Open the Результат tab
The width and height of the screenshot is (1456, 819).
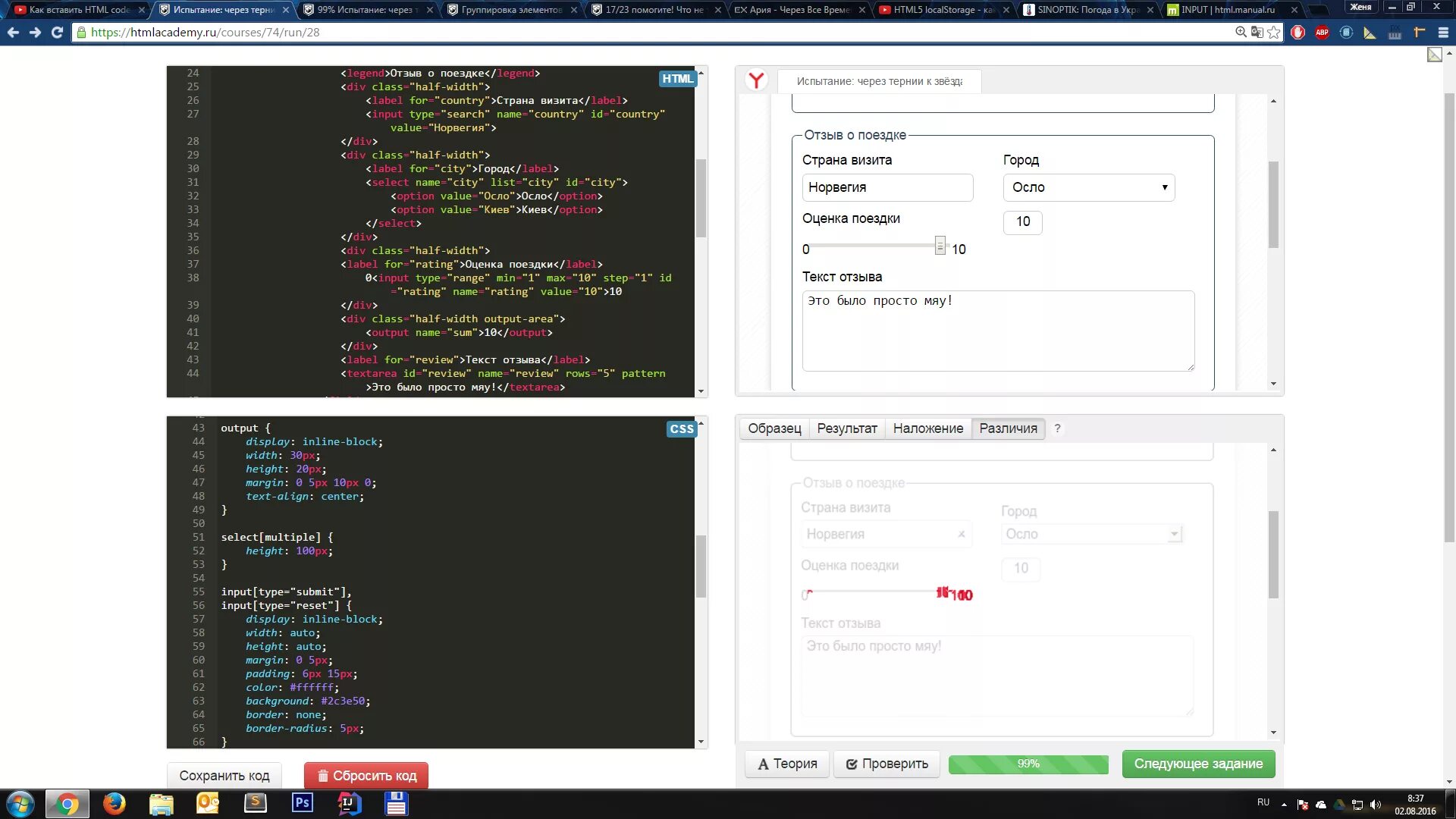pyautogui.click(x=846, y=428)
